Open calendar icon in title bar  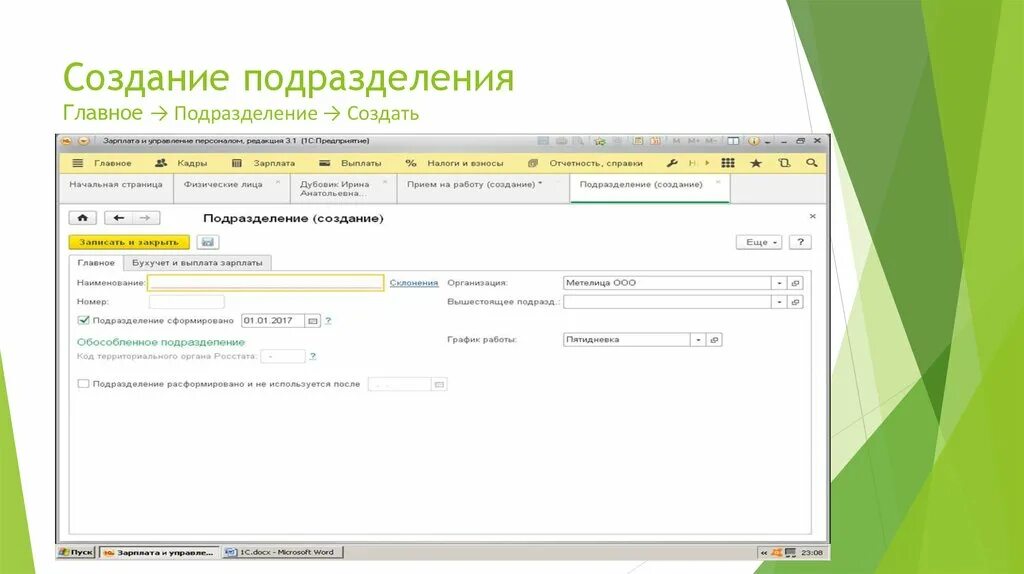(x=655, y=141)
